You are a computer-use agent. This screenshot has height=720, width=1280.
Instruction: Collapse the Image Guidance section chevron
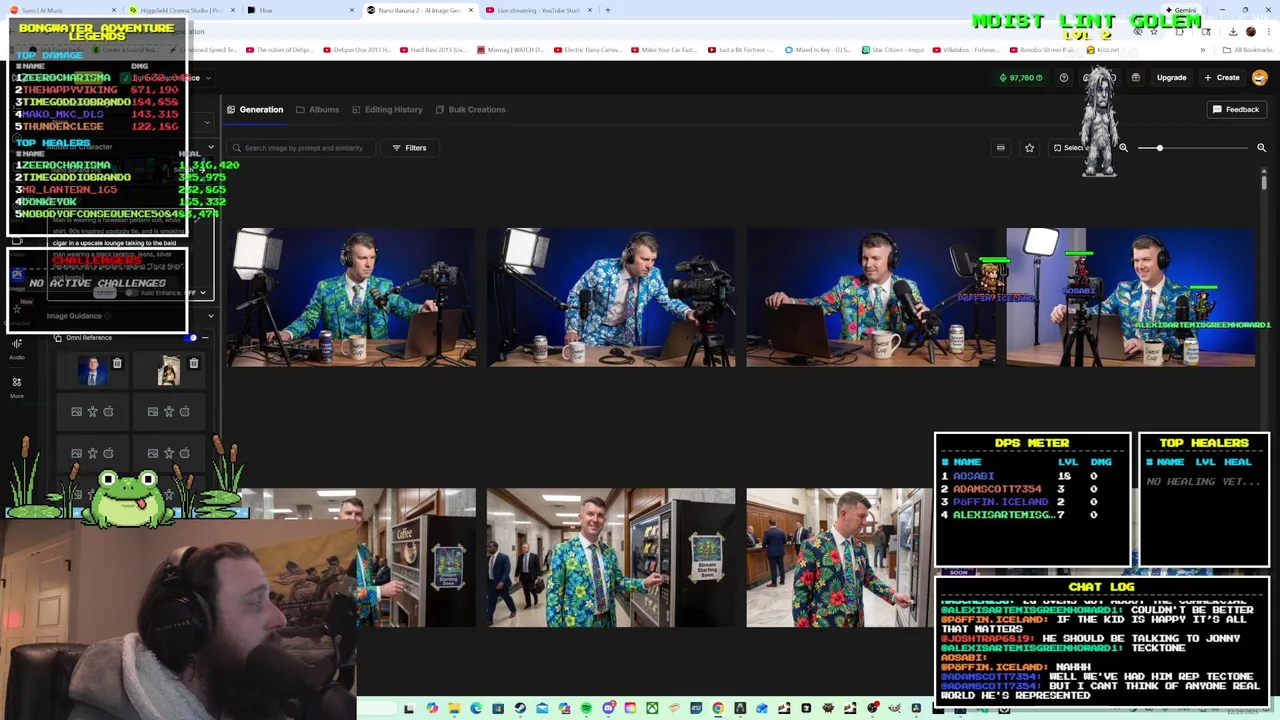point(210,316)
